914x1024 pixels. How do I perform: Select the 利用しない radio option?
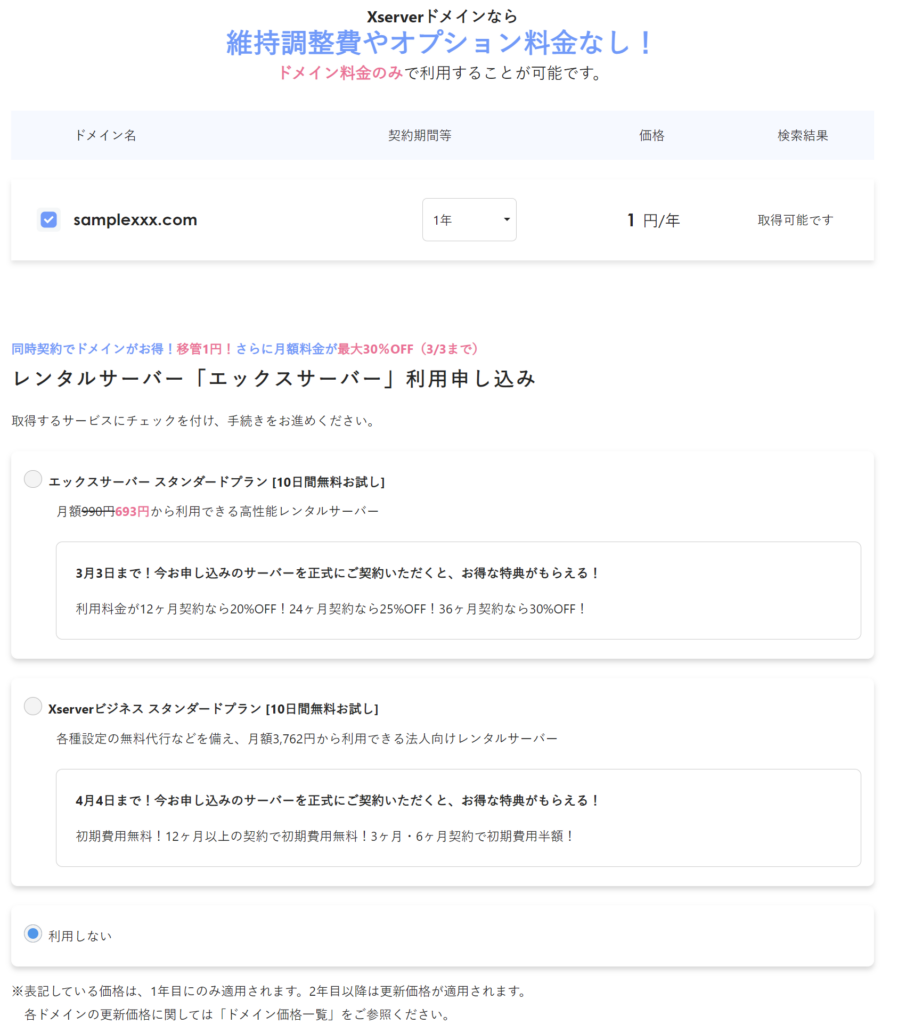tap(33, 934)
